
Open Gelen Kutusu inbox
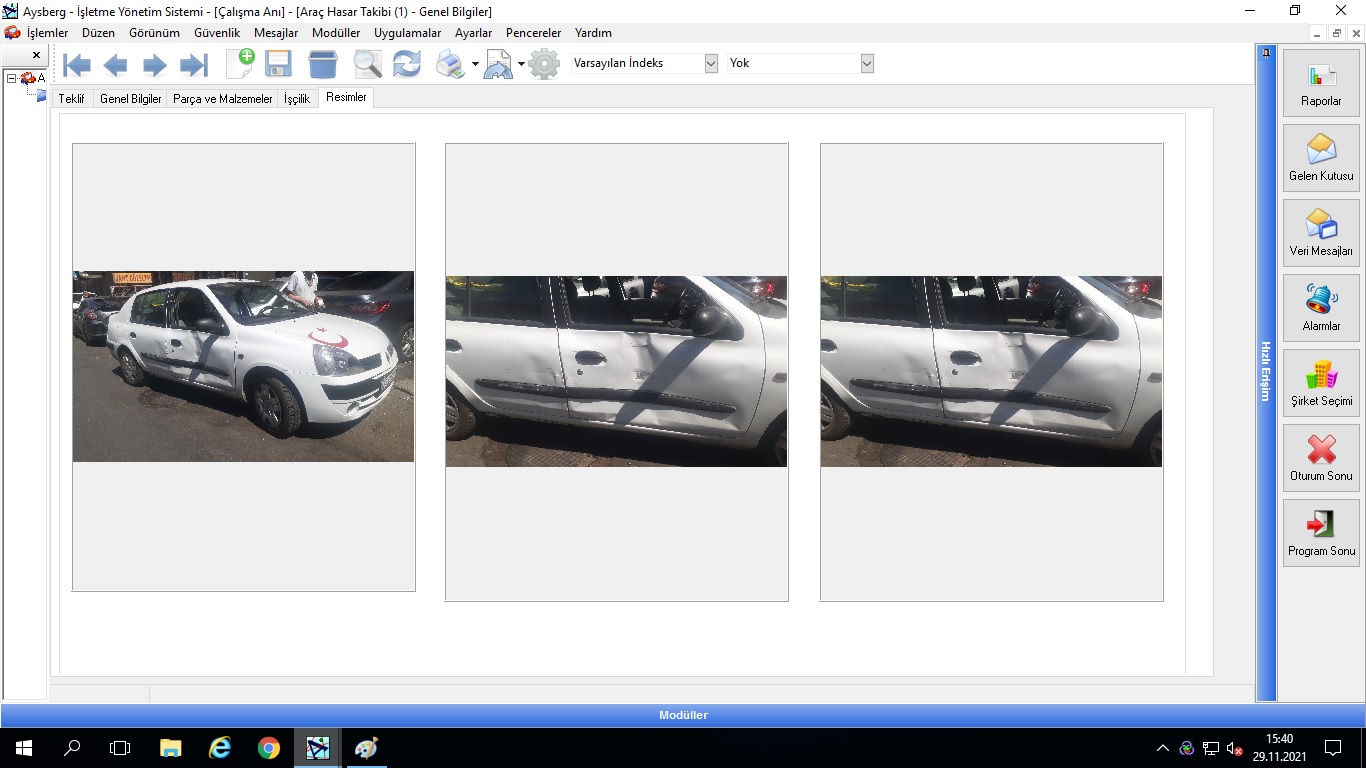(x=1321, y=158)
